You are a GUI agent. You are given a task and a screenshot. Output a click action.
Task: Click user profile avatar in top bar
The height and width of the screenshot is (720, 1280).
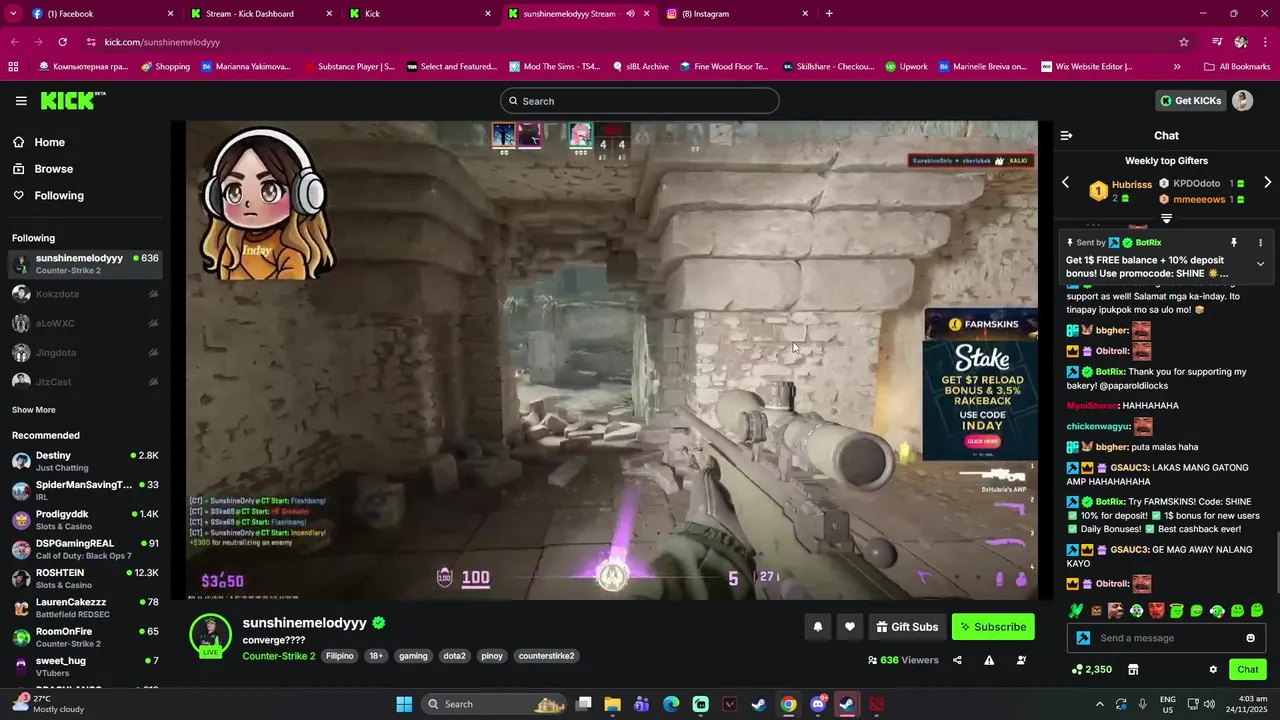1242,100
